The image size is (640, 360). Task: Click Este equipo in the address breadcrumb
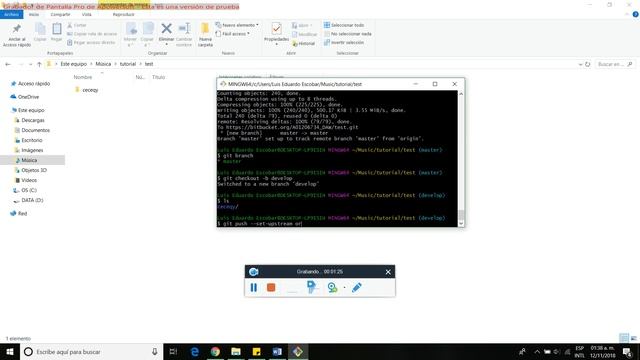pos(73,64)
